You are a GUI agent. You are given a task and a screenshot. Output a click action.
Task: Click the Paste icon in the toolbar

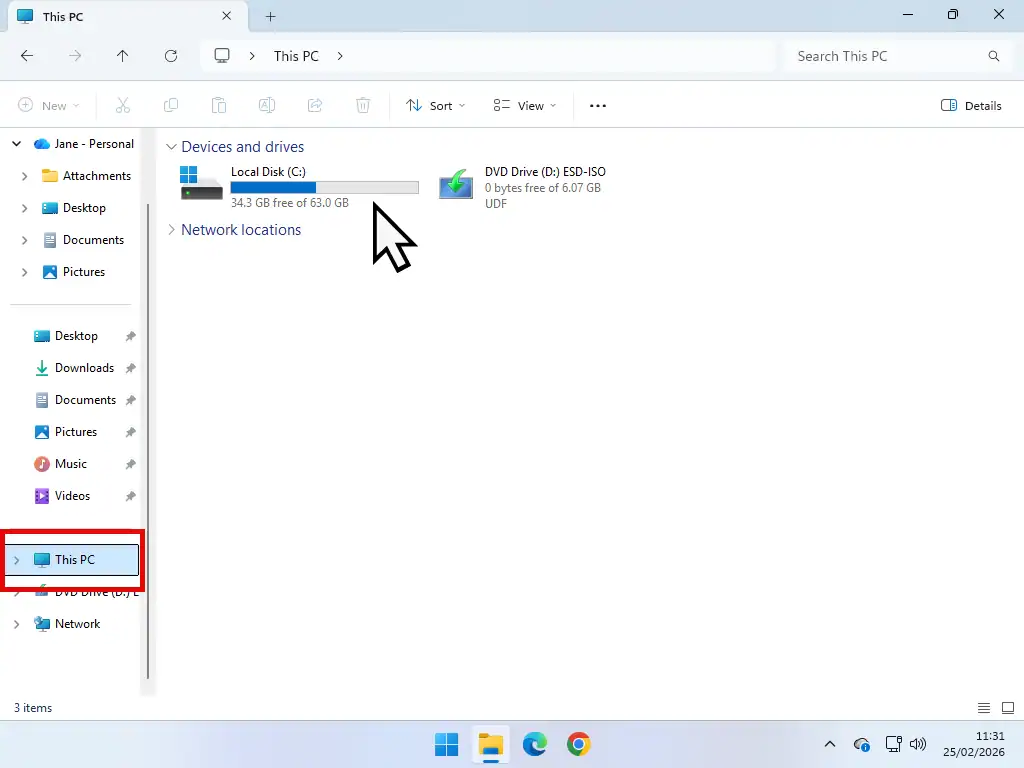219,105
